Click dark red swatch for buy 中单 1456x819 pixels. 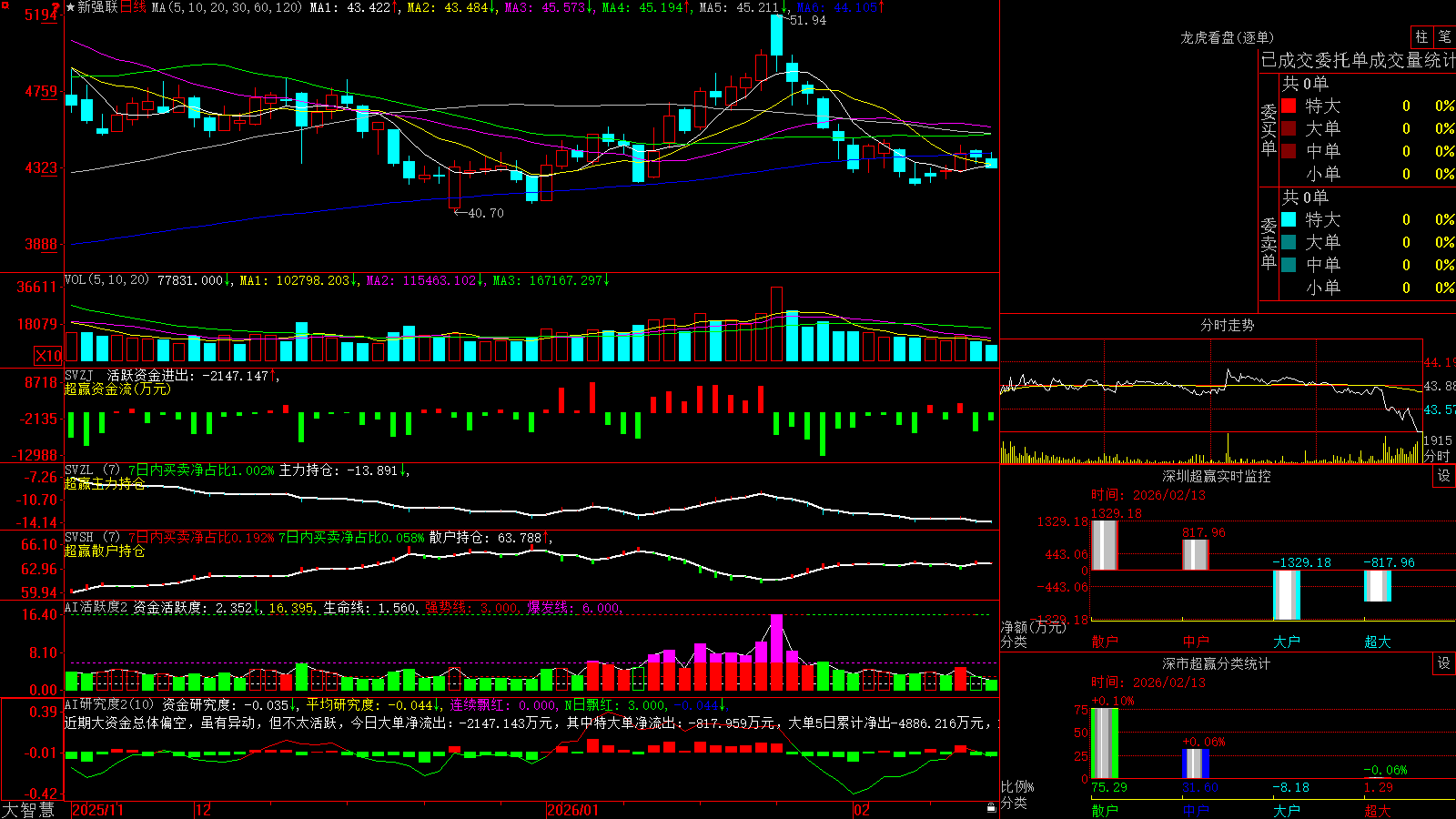[1289, 151]
